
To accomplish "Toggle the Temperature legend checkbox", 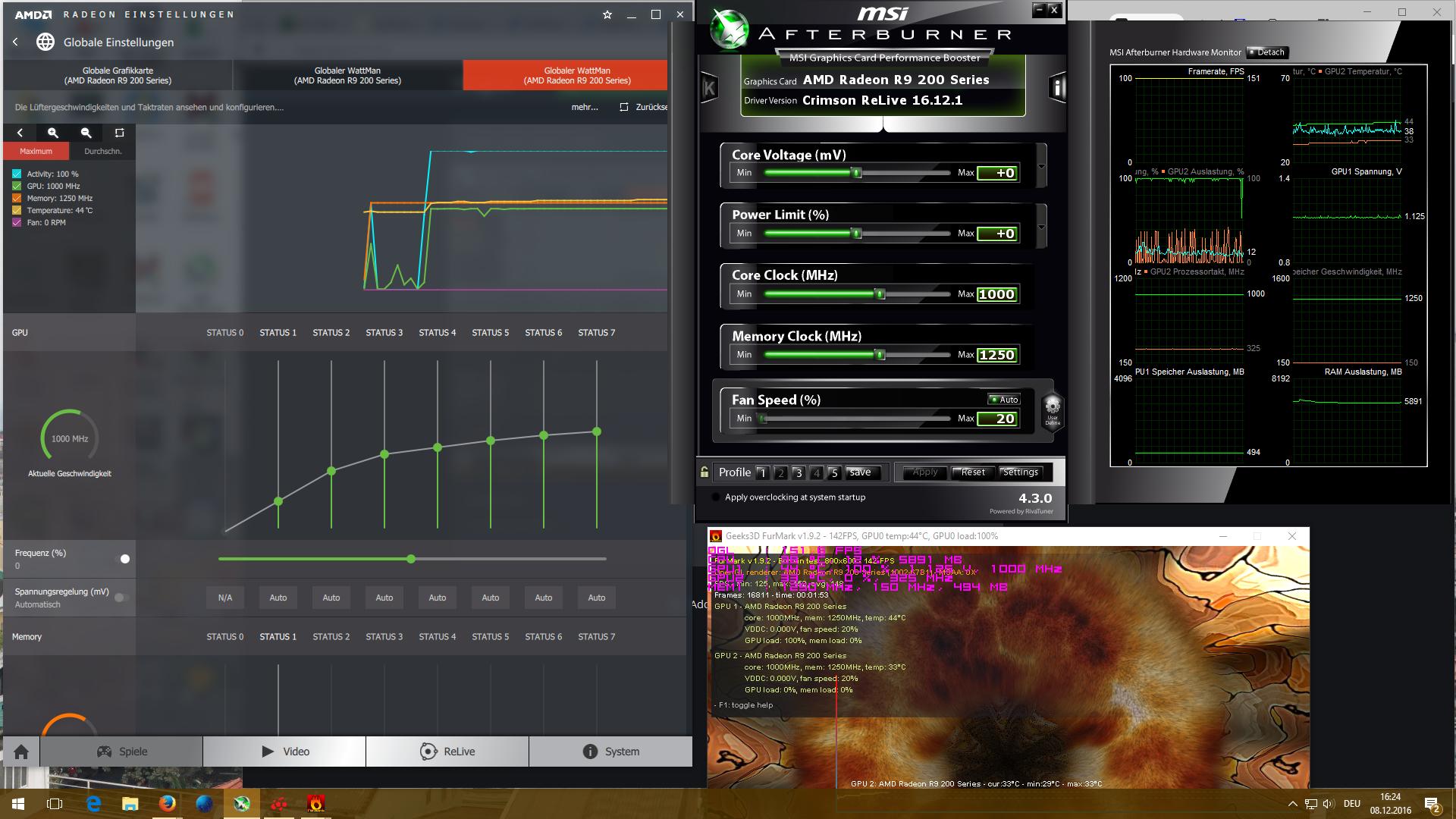I will coord(17,210).
